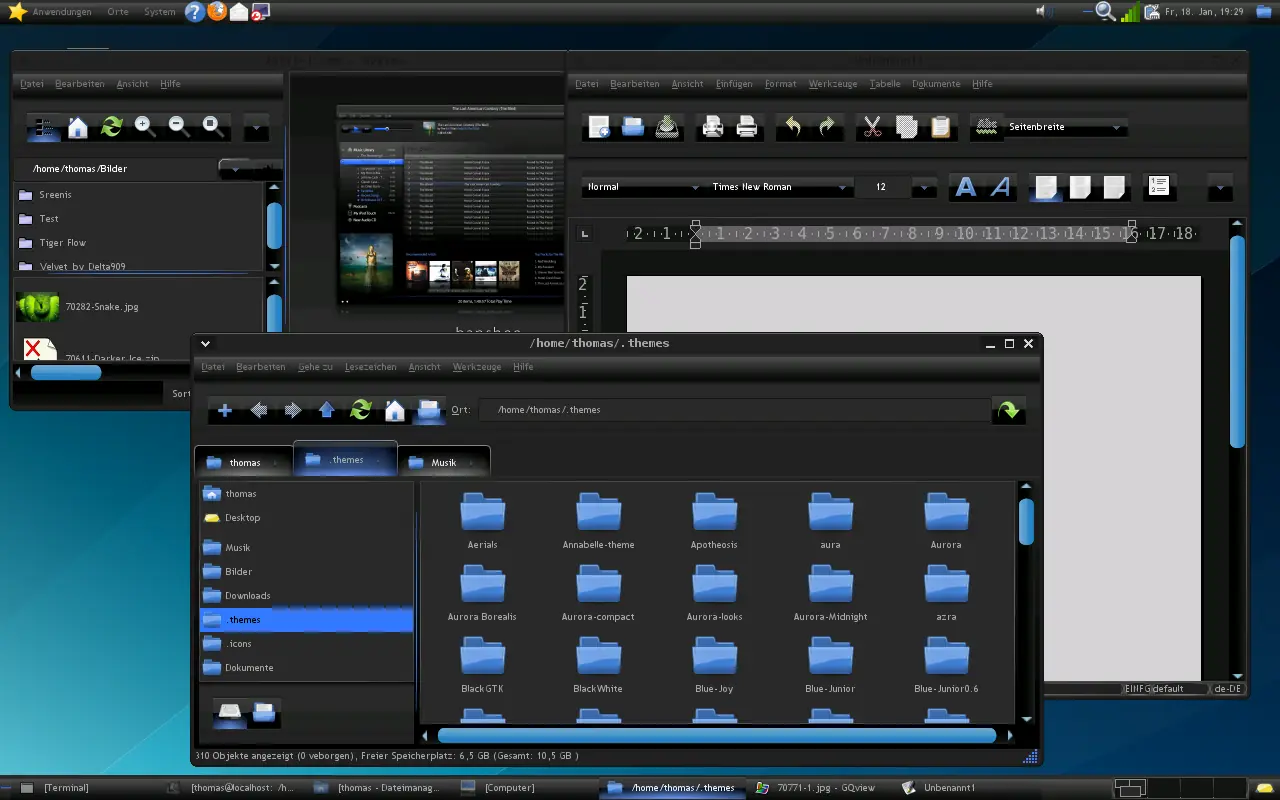Image resolution: width=1280 pixels, height=800 pixels.
Task: Toggle bold with the blue A button
Action: click(966, 187)
